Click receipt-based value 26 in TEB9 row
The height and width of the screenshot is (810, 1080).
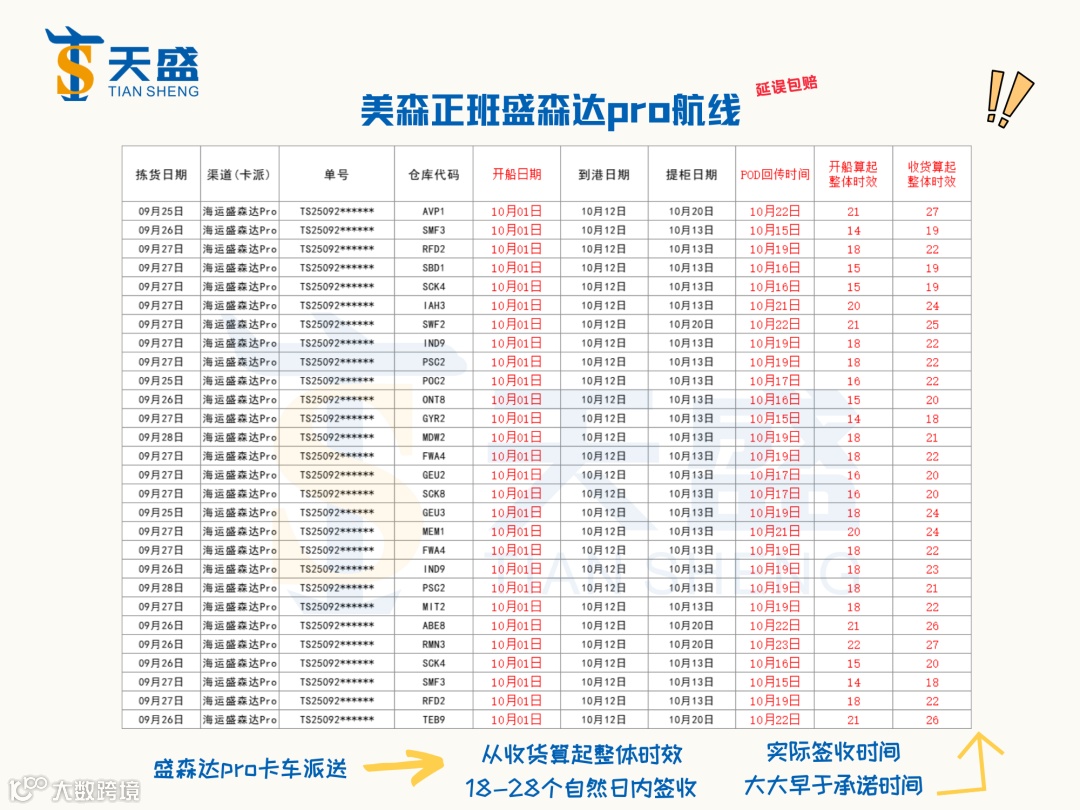pos(932,720)
